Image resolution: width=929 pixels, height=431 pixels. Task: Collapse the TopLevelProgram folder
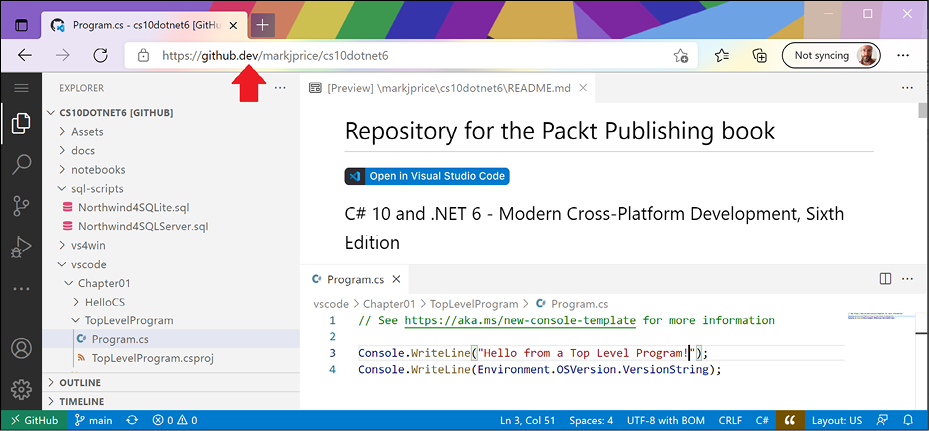coord(128,321)
